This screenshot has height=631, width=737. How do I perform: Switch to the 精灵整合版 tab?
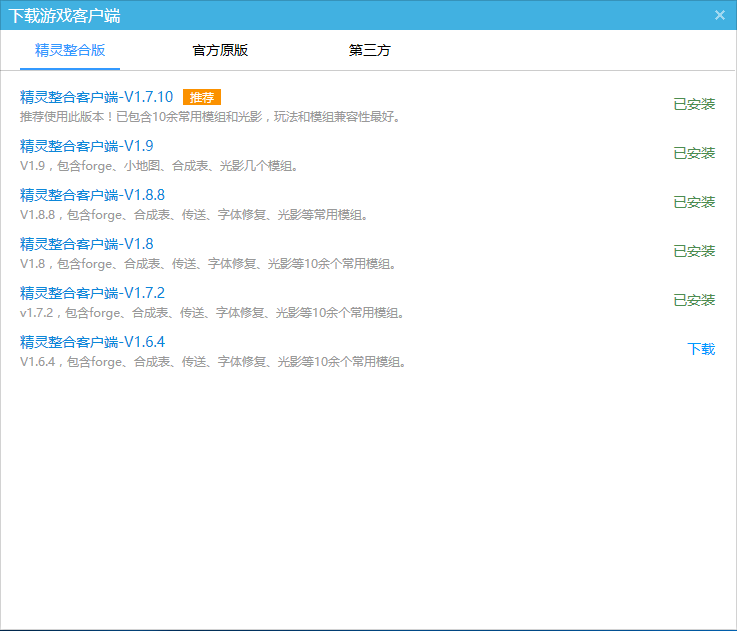point(70,50)
